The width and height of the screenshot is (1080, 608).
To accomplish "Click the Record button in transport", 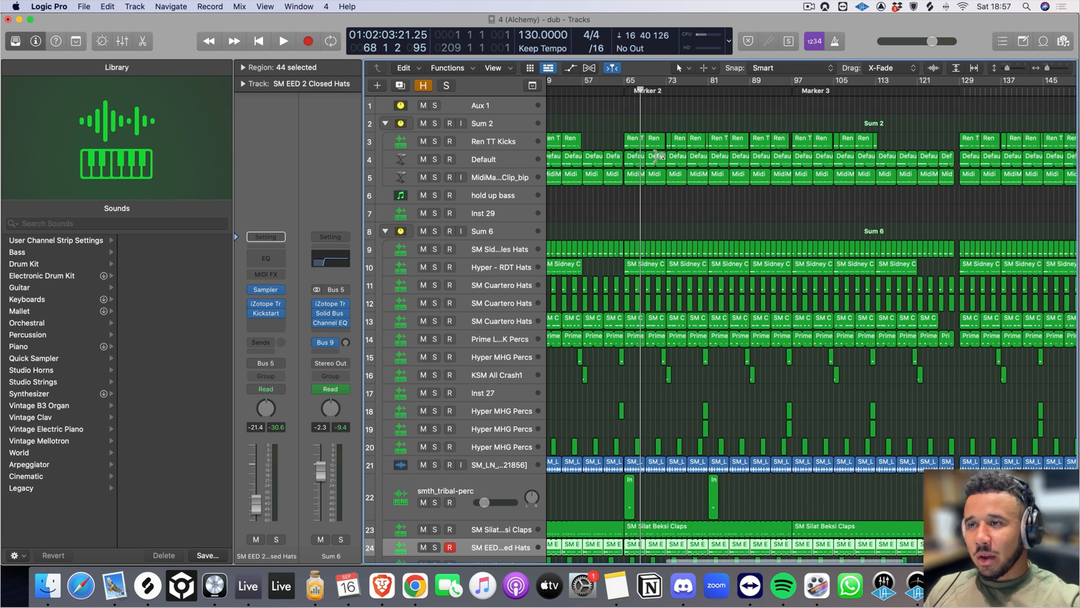I will pyautogui.click(x=308, y=41).
